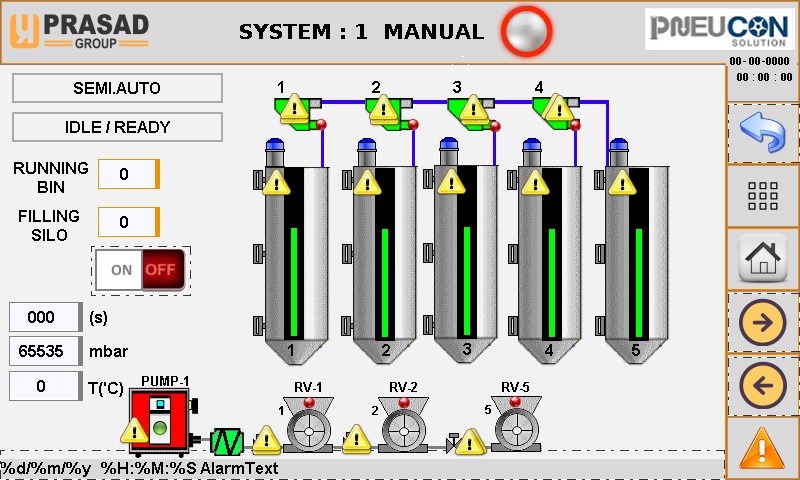Open the grid menu icon
This screenshot has height=480, width=800.
tap(762, 196)
